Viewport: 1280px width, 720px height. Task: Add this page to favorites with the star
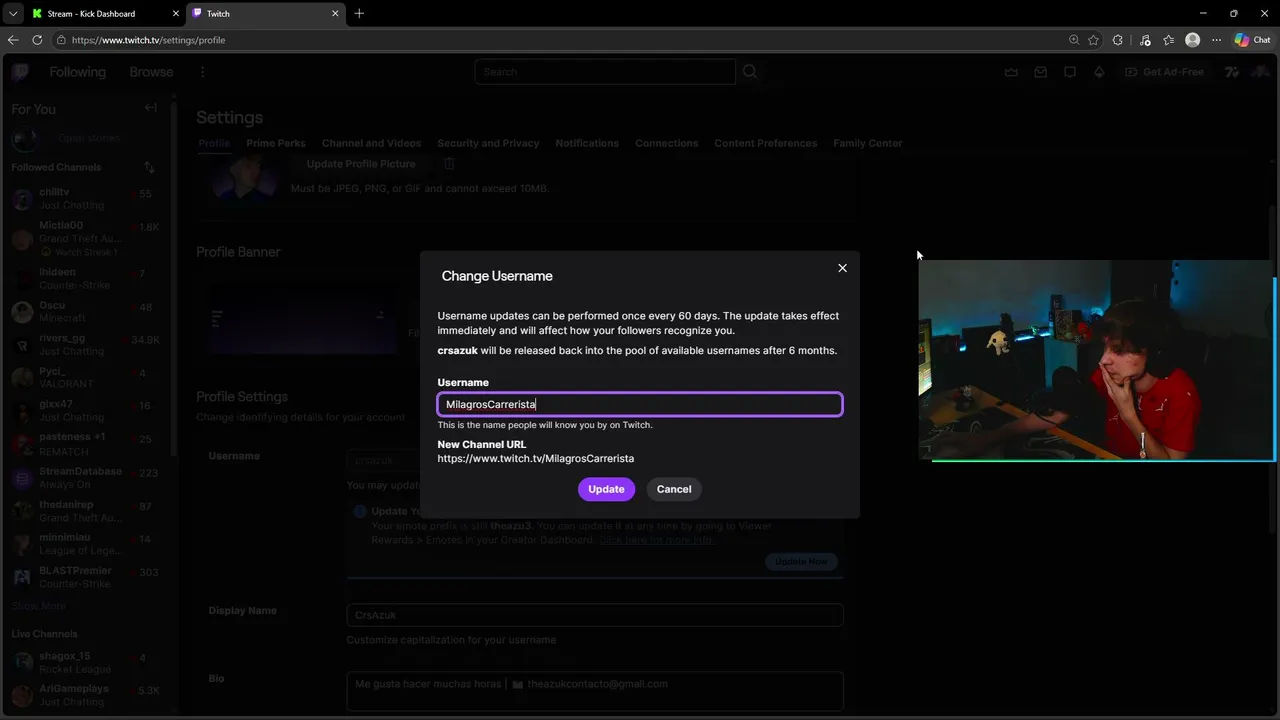tap(1094, 40)
